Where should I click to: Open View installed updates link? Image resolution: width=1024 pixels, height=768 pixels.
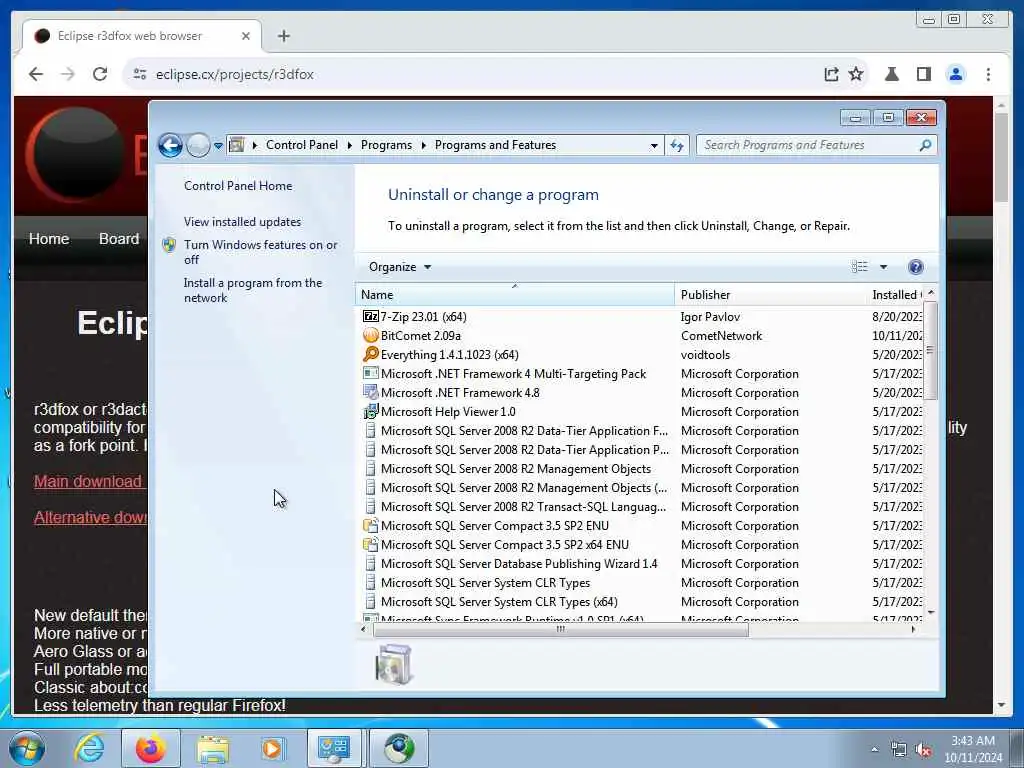242,221
